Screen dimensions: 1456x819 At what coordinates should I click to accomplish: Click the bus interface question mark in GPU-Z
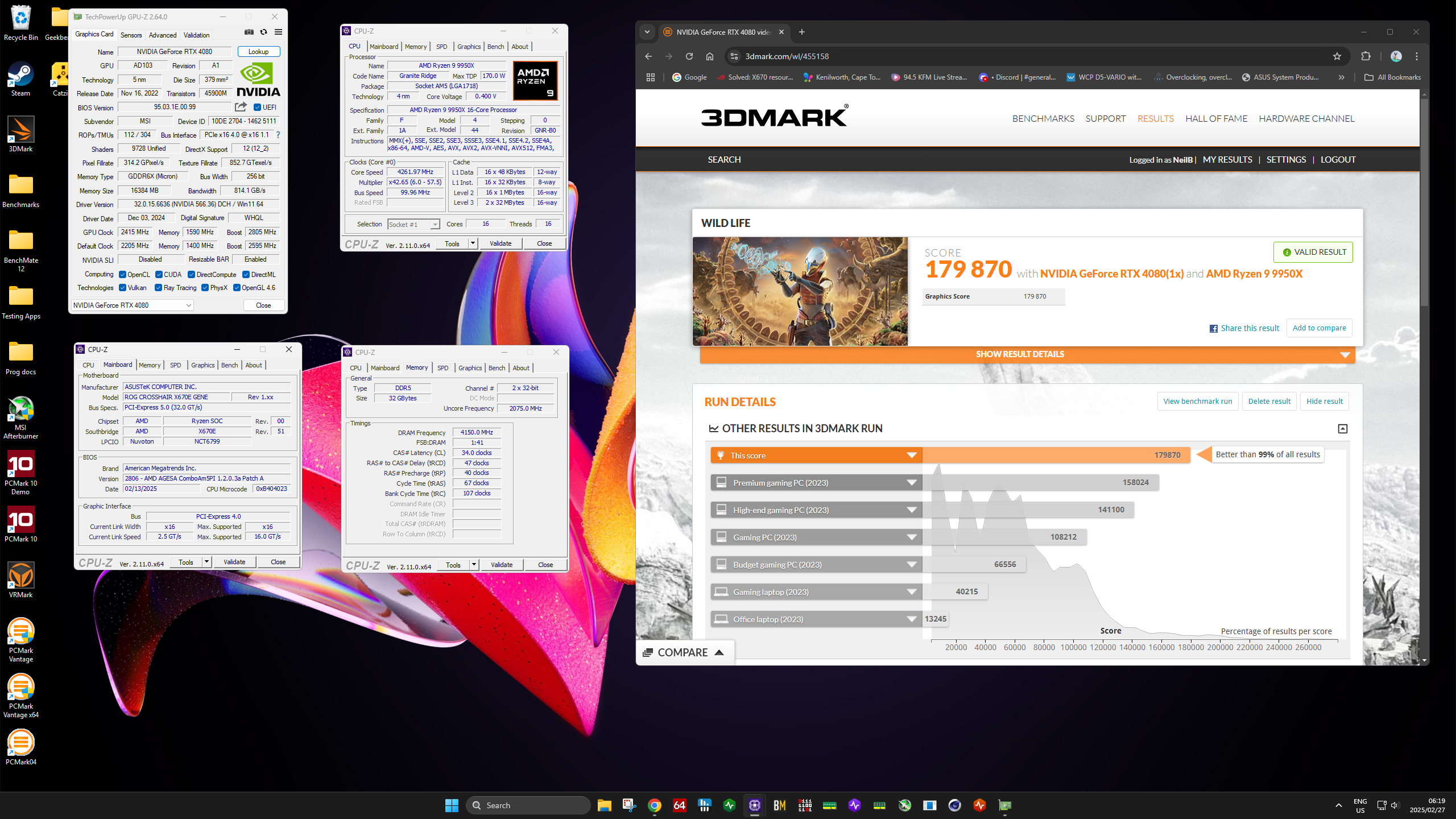pyautogui.click(x=278, y=135)
